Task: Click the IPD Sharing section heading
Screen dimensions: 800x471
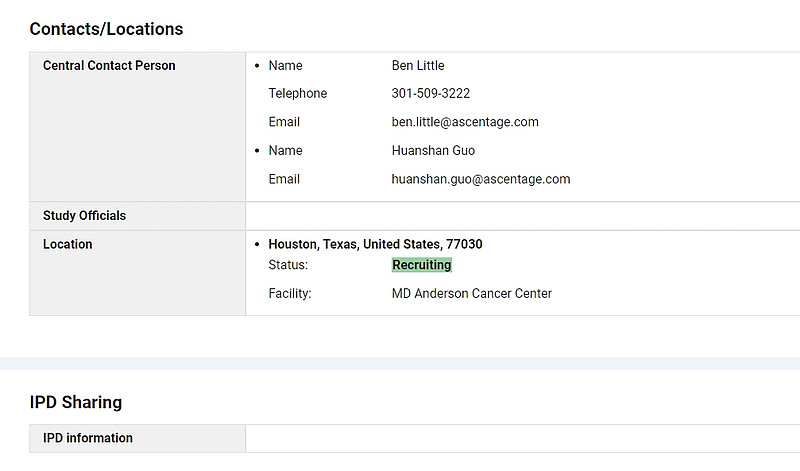Action: 76,402
